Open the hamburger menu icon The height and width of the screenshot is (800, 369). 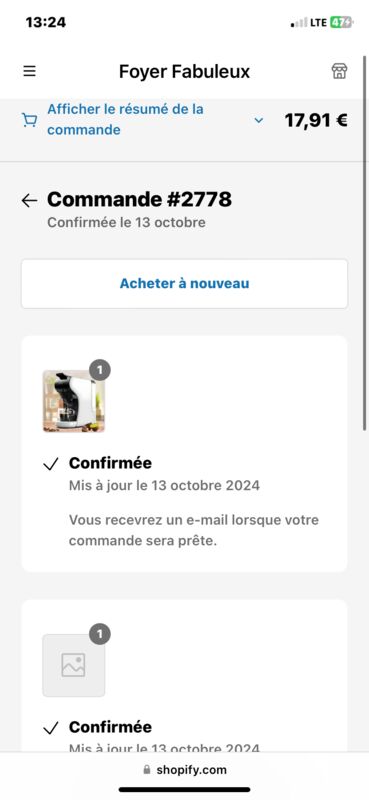pos(30,71)
